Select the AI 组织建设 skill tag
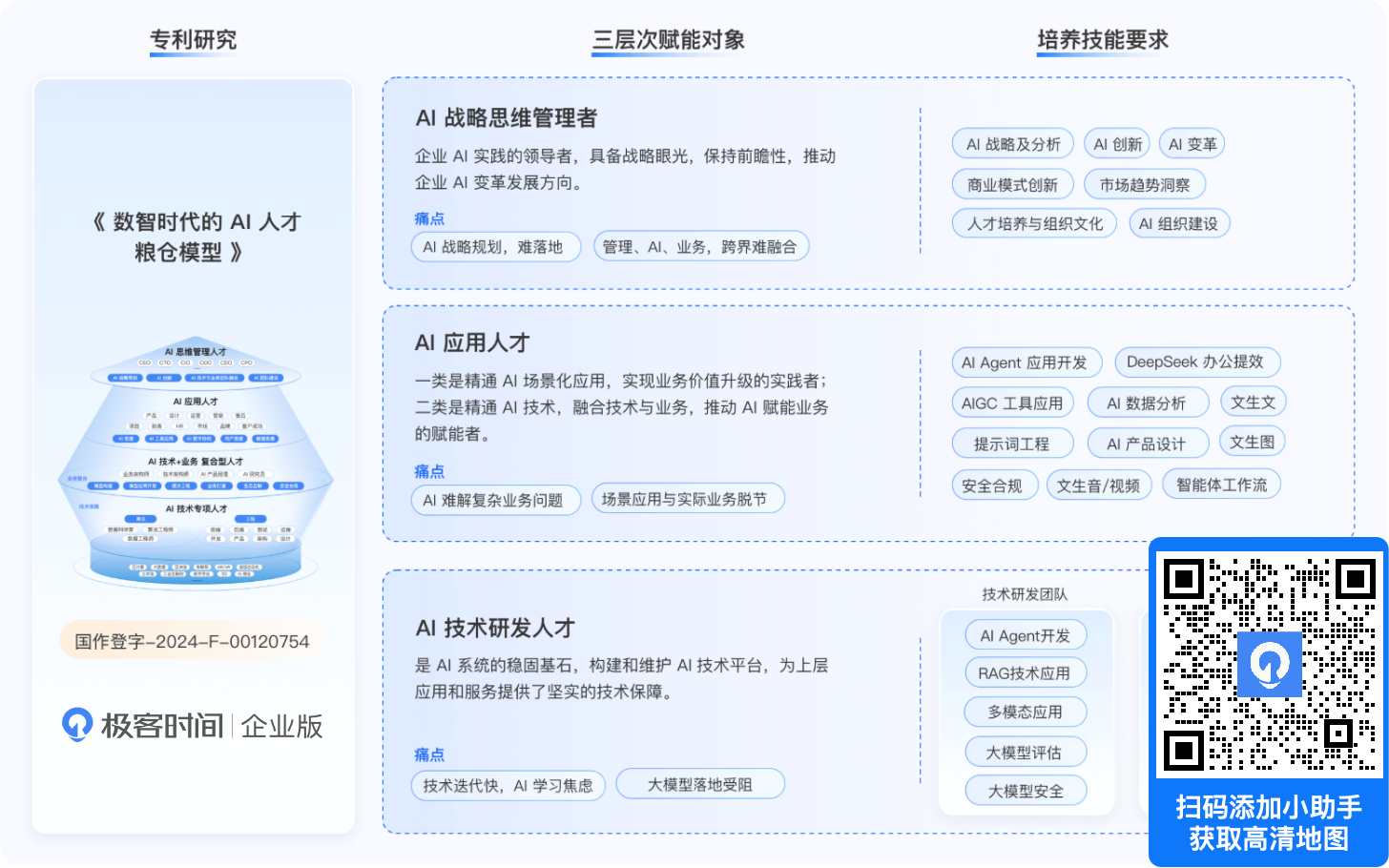 click(1179, 224)
